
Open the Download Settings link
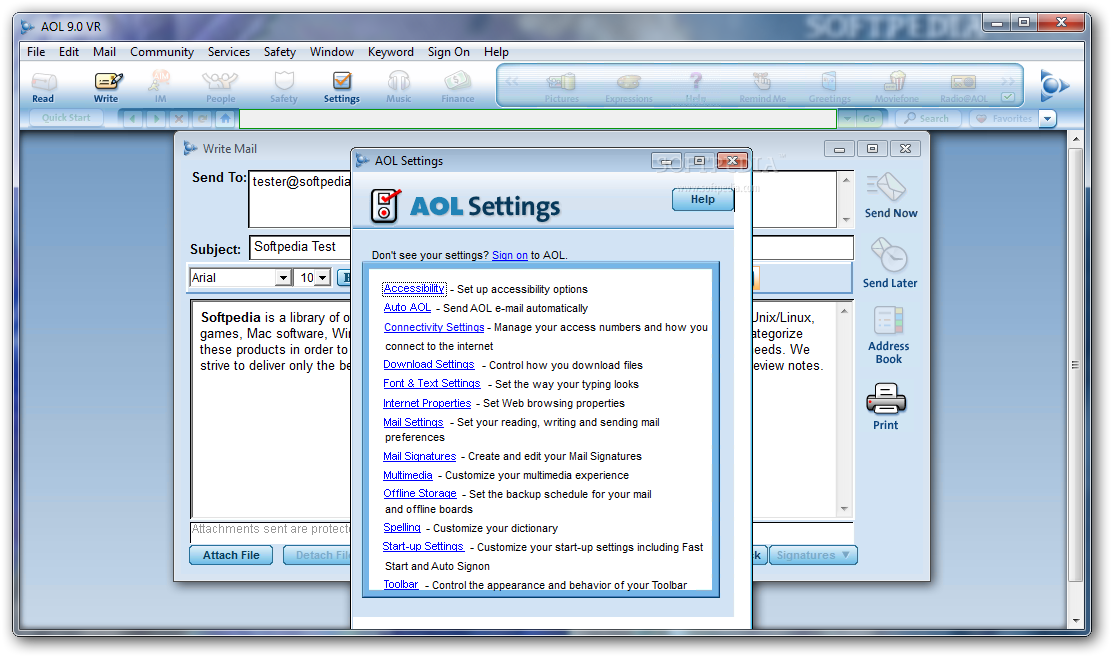[429, 365]
